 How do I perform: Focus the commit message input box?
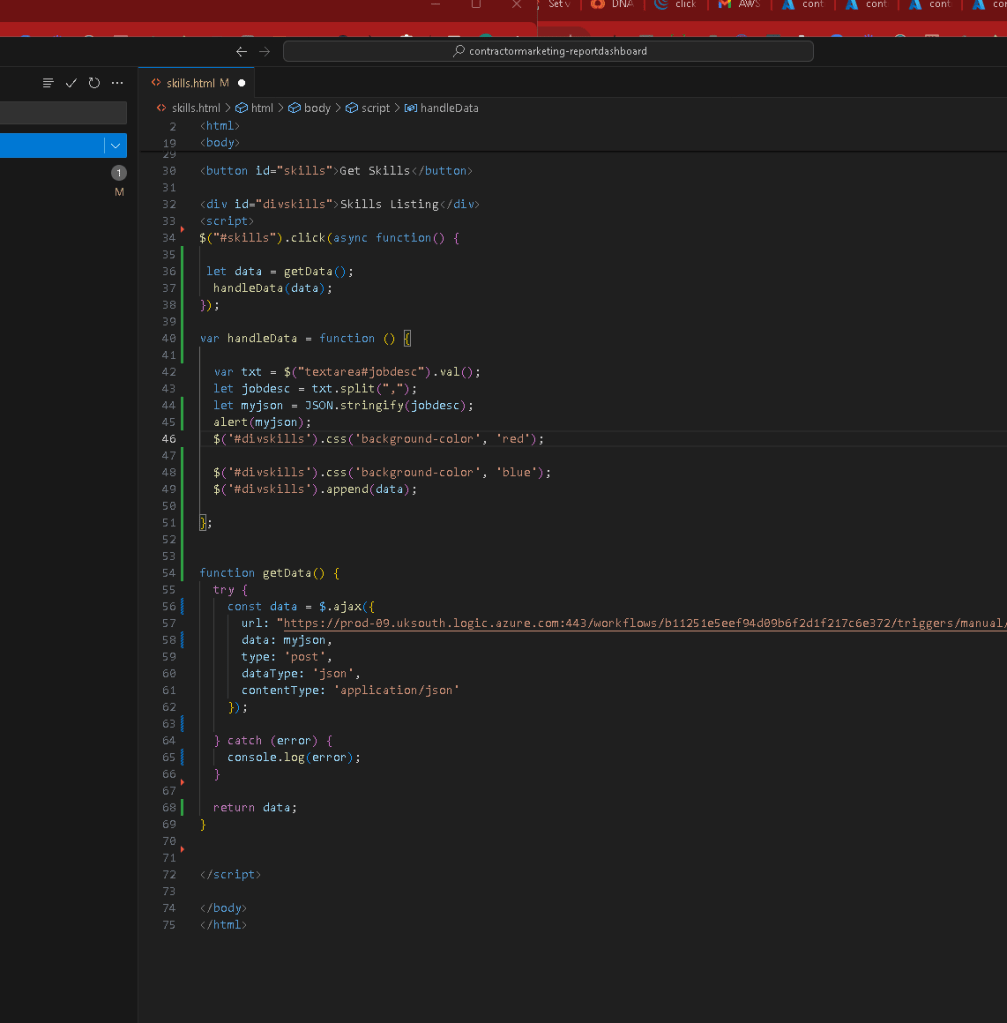[63, 113]
